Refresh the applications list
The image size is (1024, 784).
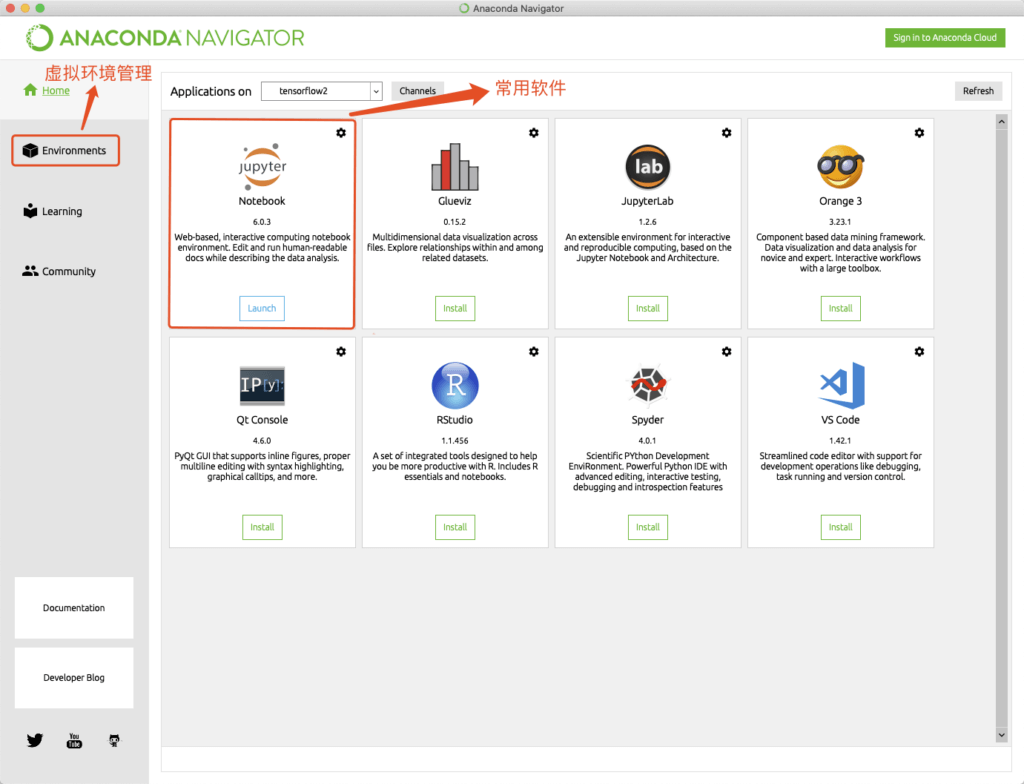978,91
